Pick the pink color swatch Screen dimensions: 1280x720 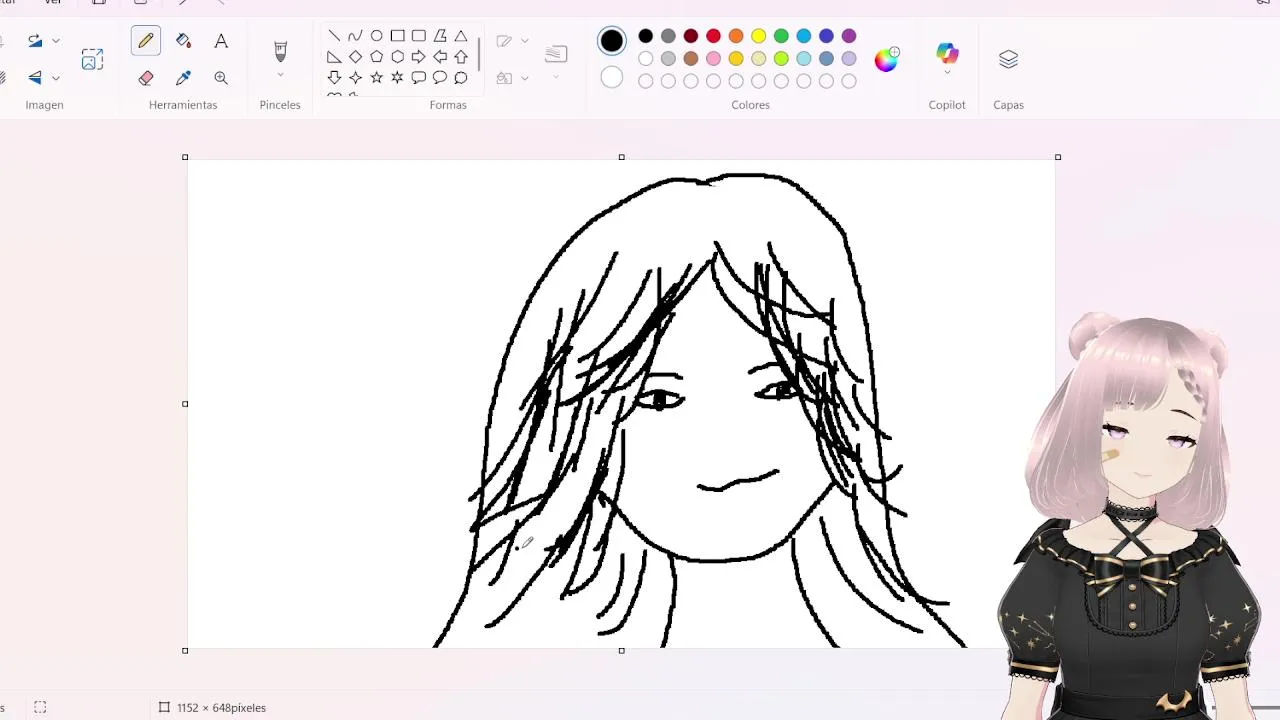click(713, 59)
